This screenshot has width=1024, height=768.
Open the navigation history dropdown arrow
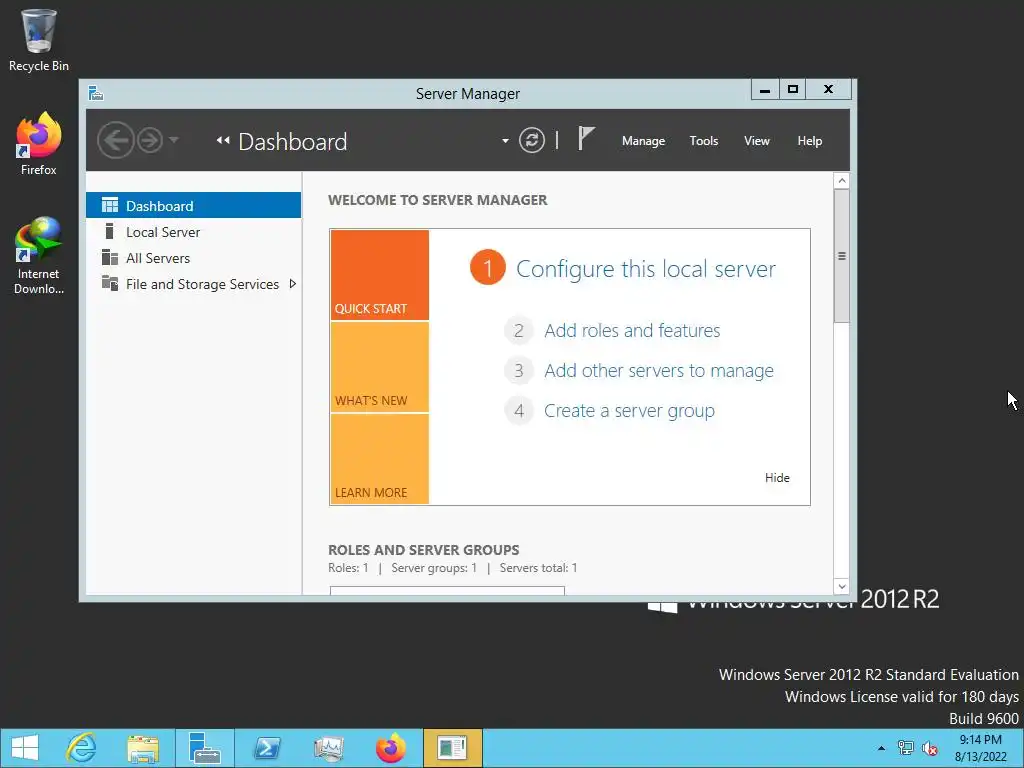[174, 140]
